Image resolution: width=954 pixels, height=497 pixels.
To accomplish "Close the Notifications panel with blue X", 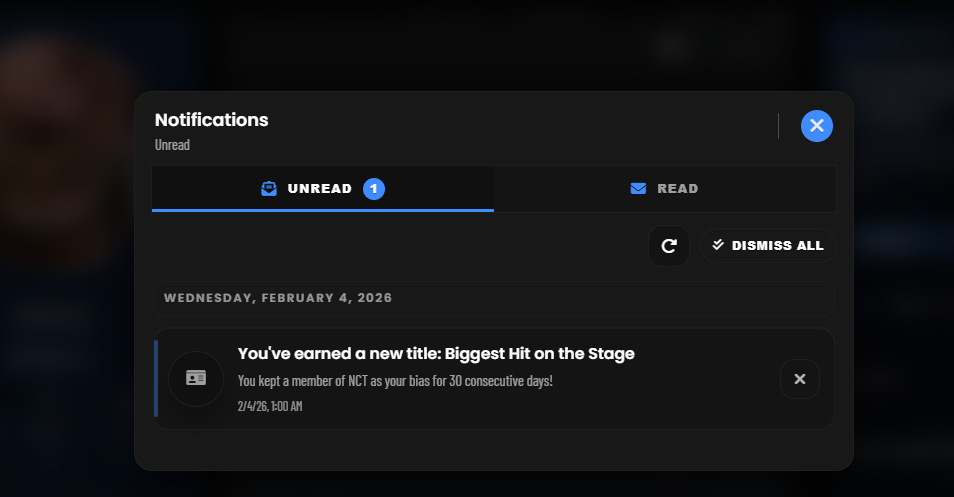I will 816,126.
